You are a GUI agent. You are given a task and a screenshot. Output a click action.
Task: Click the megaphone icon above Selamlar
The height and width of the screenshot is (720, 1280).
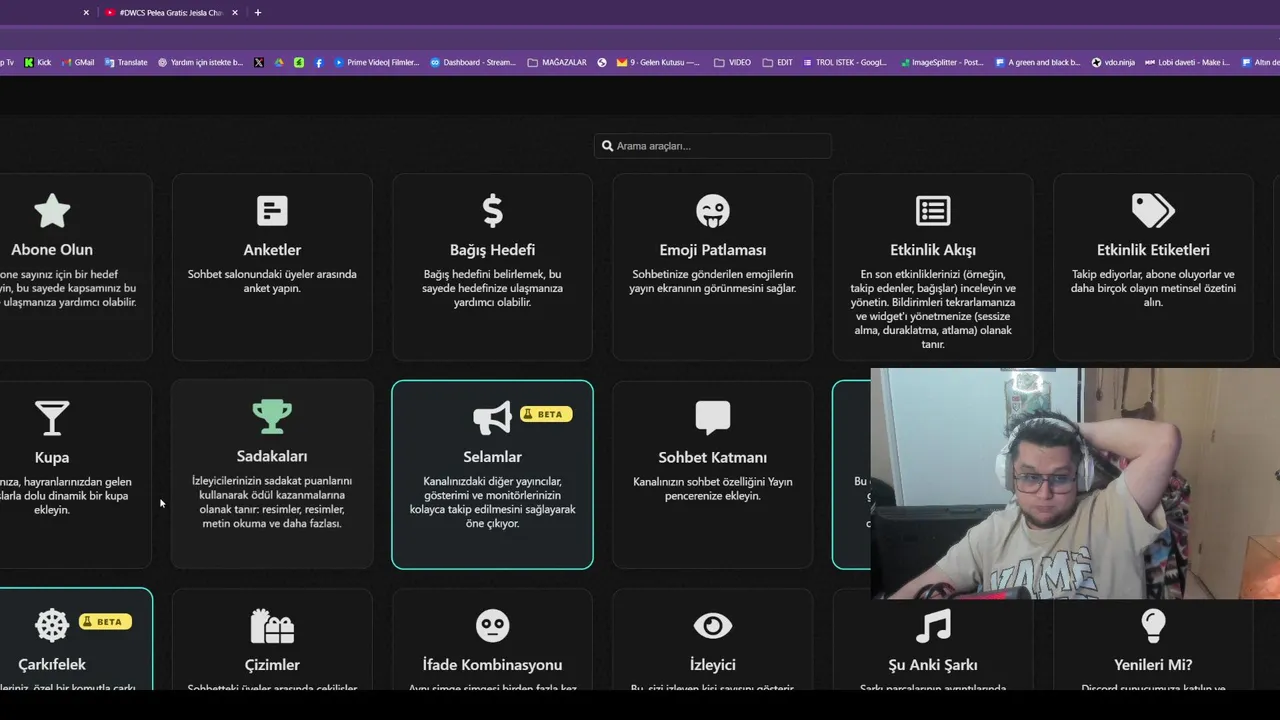(x=492, y=418)
